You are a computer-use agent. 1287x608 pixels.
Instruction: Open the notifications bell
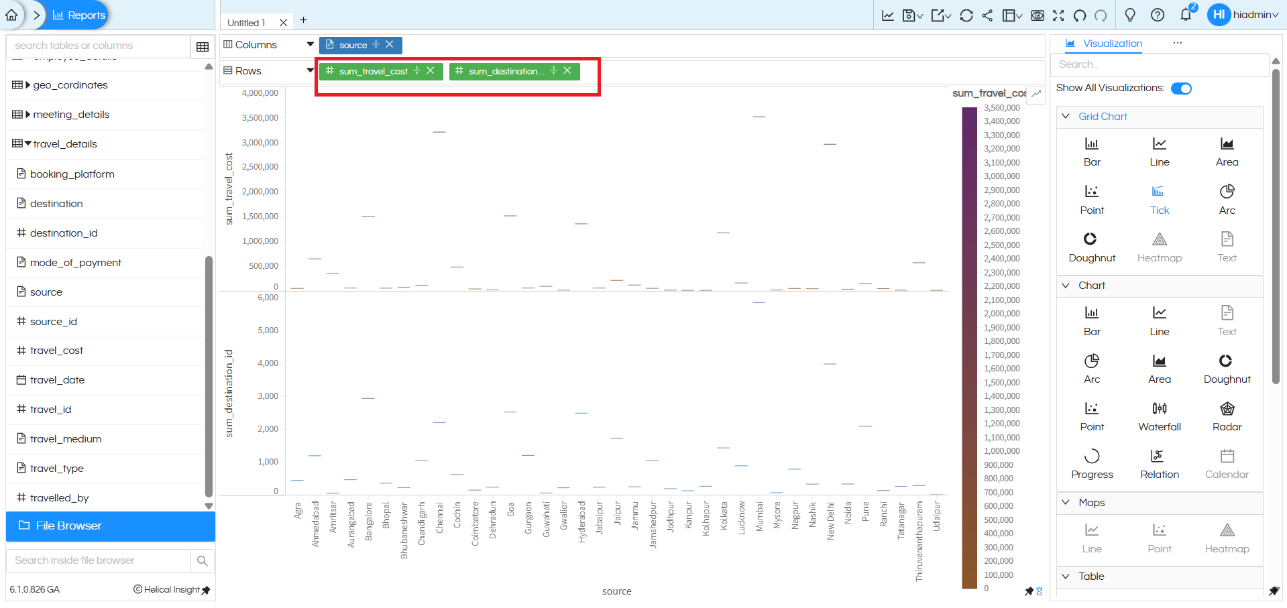[x=1186, y=15]
